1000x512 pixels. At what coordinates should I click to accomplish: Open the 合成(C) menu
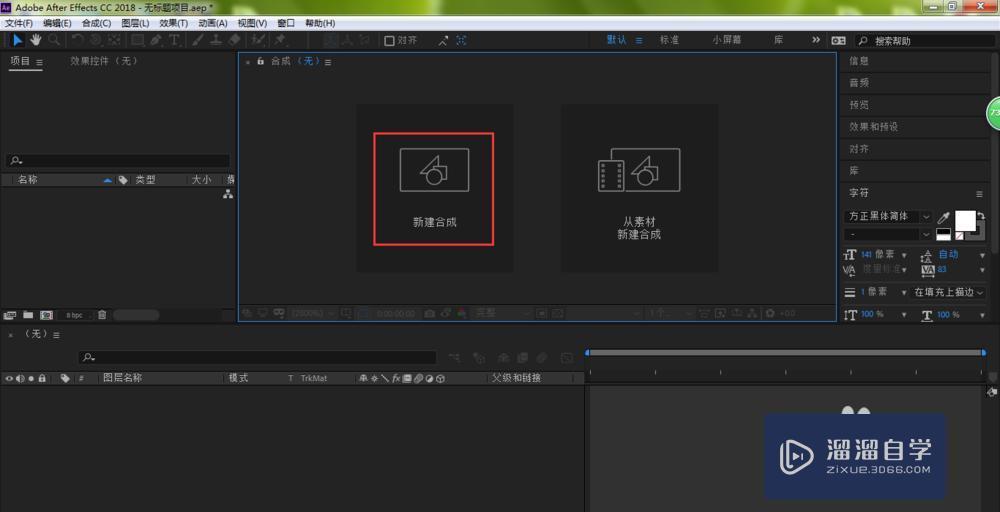96,23
